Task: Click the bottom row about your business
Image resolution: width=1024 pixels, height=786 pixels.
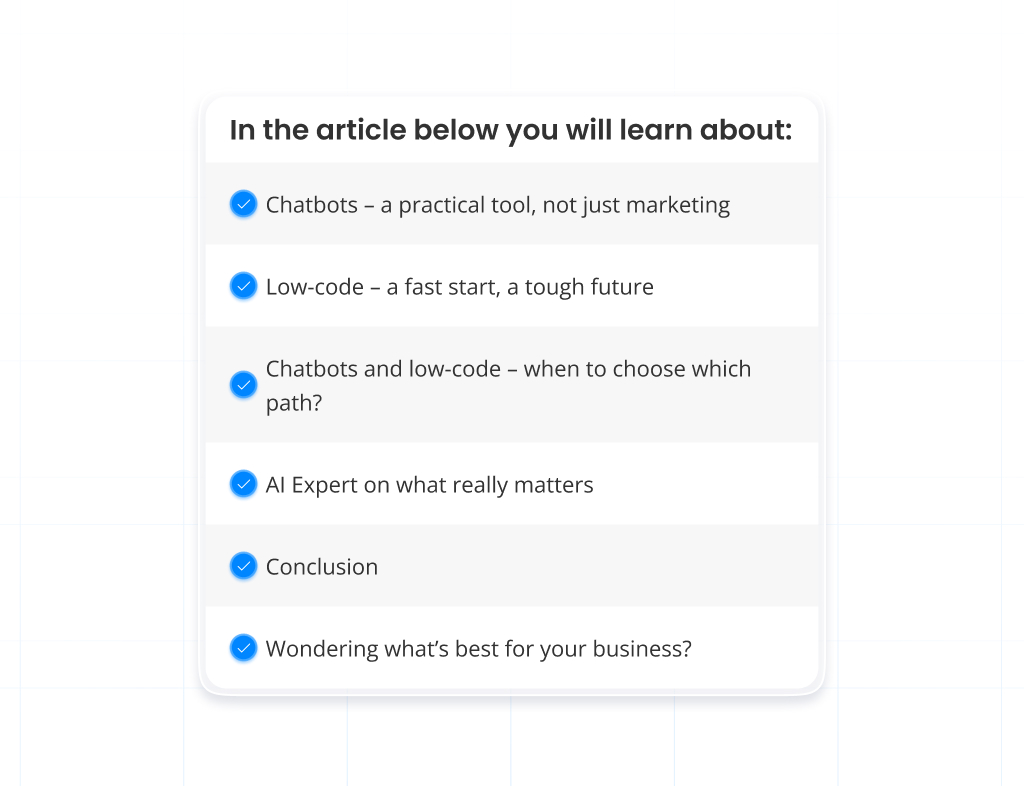Action: (x=512, y=648)
